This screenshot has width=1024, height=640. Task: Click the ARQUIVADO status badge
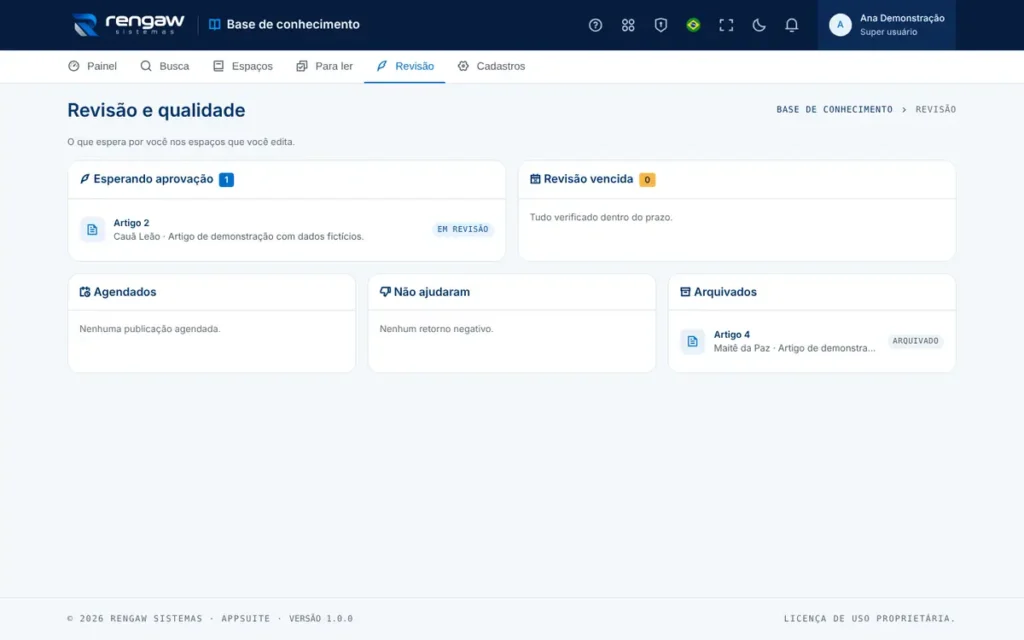click(915, 341)
